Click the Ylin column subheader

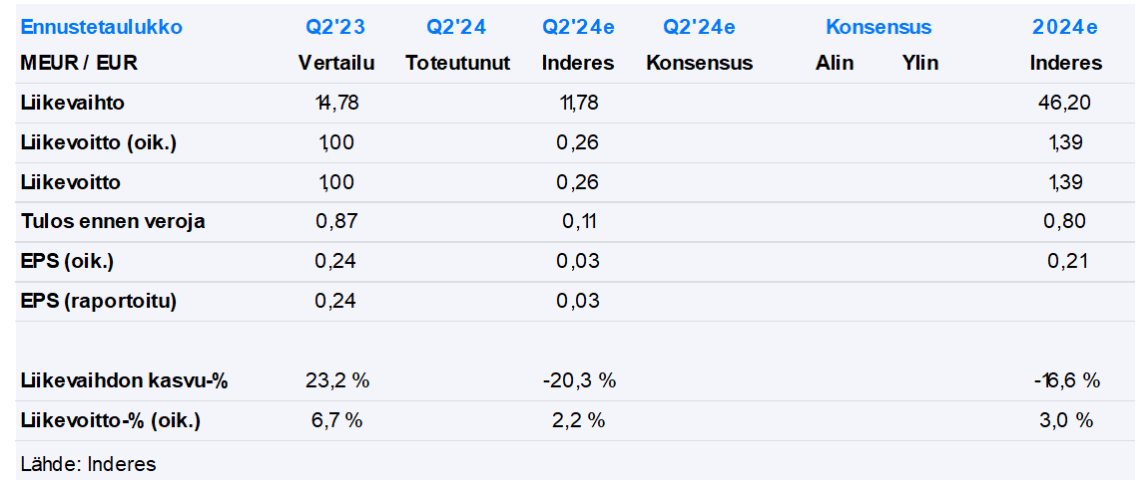[919, 63]
